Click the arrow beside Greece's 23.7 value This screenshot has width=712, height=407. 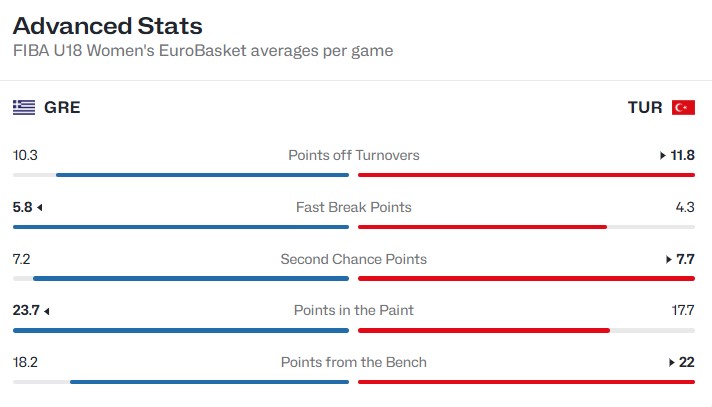coord(47,311)
